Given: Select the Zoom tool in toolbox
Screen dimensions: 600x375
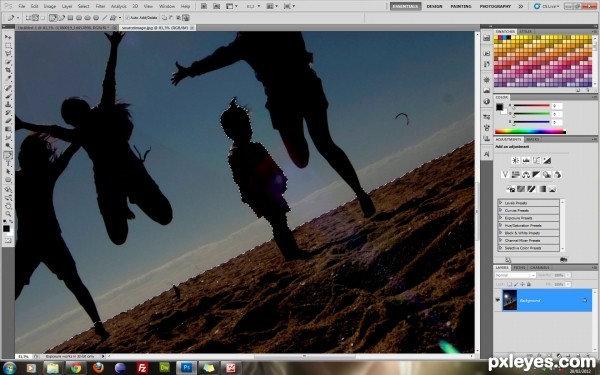Looking at the screenshot, I should click(x=8, y=214).
